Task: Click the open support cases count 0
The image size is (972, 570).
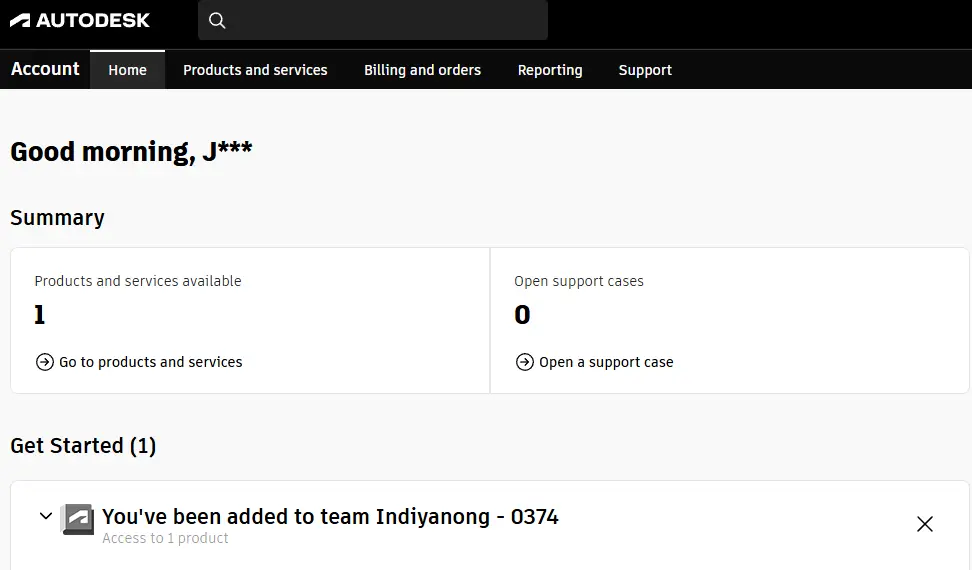Action: coord(522,315)
